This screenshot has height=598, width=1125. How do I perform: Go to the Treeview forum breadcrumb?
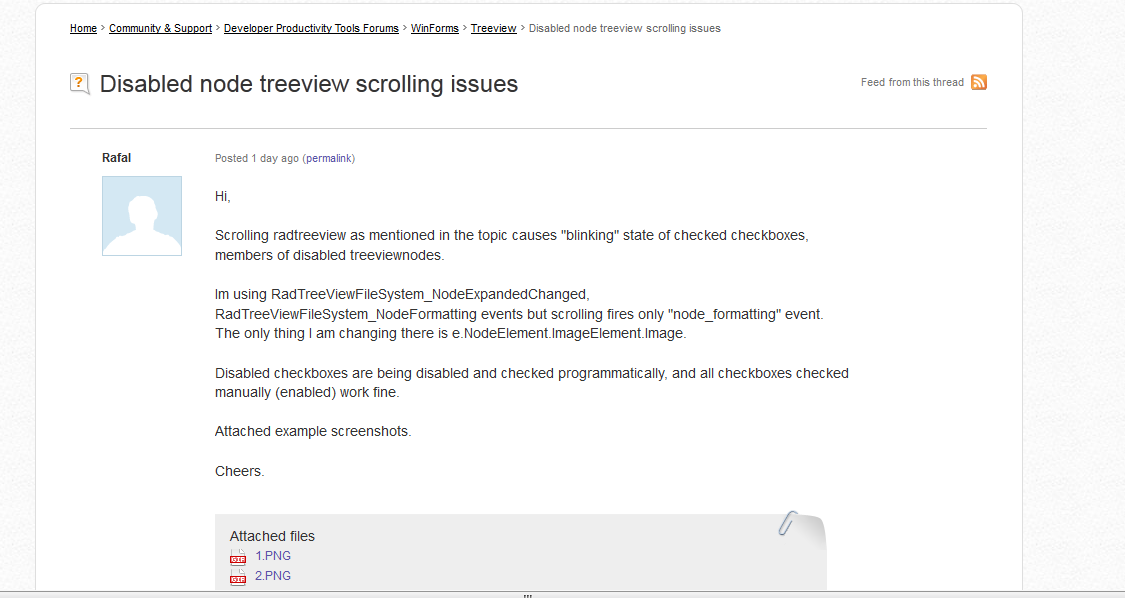coord(493,28)
